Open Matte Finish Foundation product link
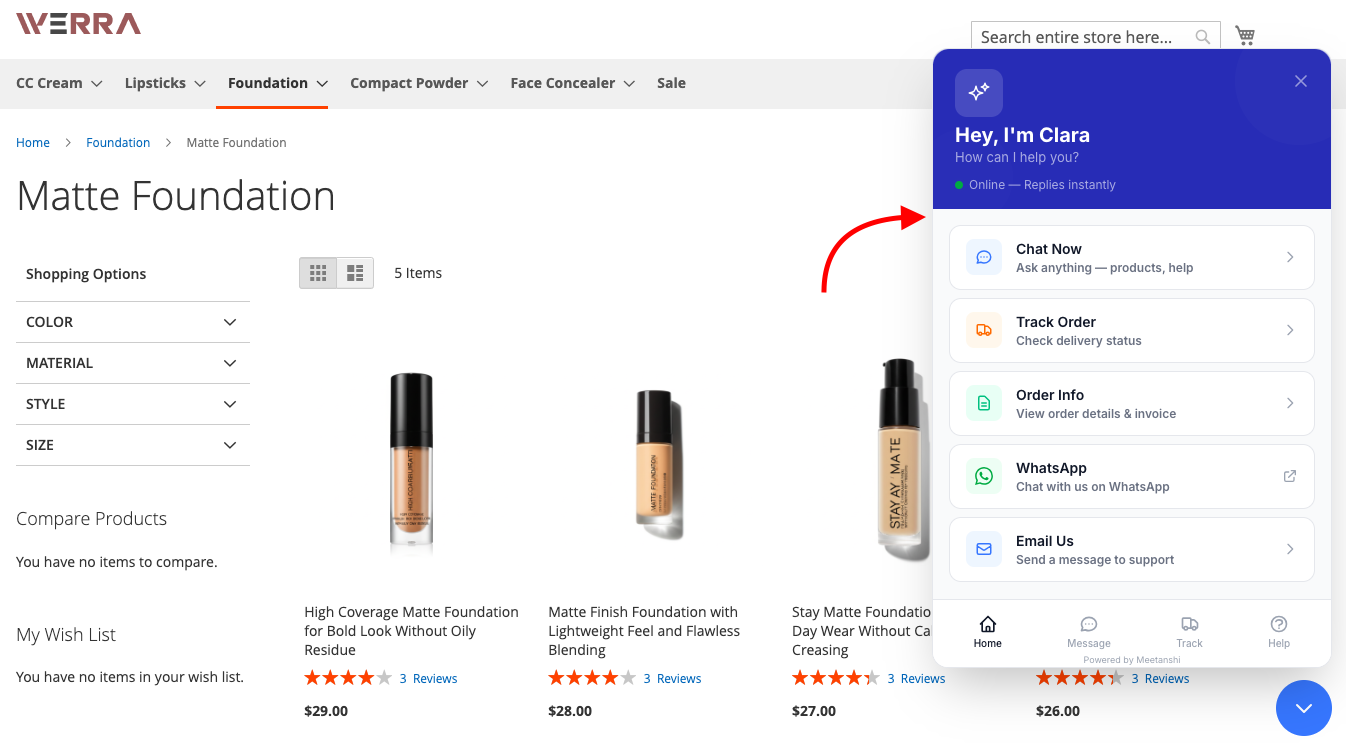 644,631
